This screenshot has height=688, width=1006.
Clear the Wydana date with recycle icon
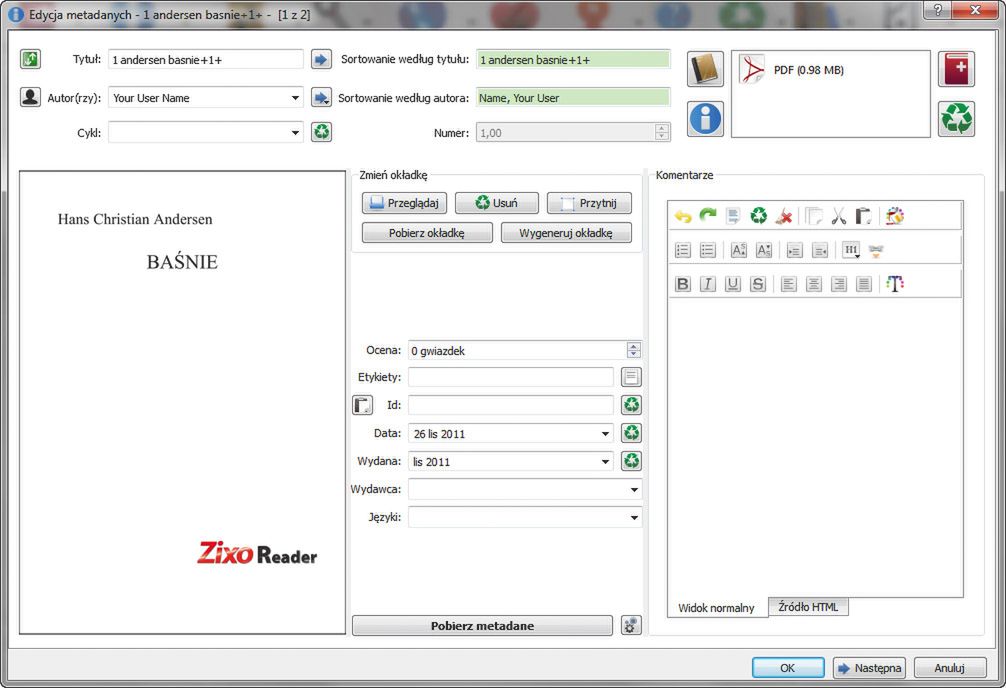[x=631, y=461]
